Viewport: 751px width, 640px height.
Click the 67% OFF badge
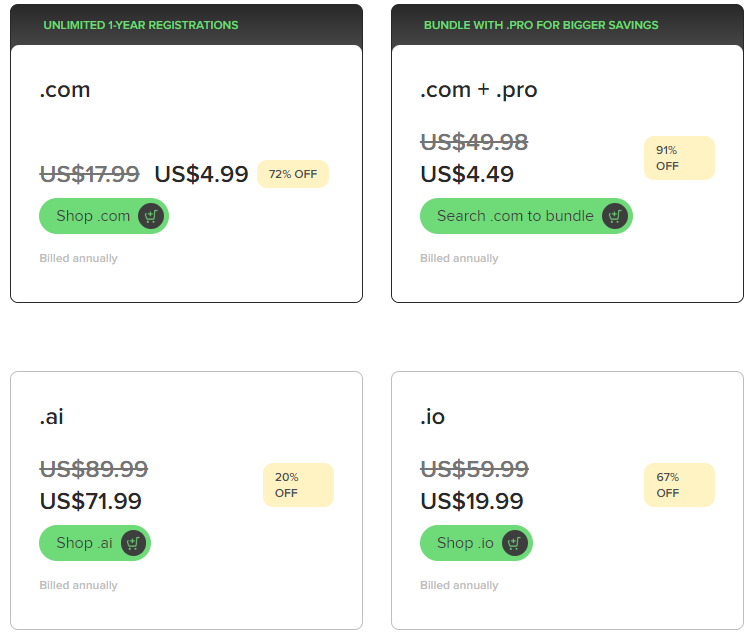pyautogui.click(x=679, y=485)
